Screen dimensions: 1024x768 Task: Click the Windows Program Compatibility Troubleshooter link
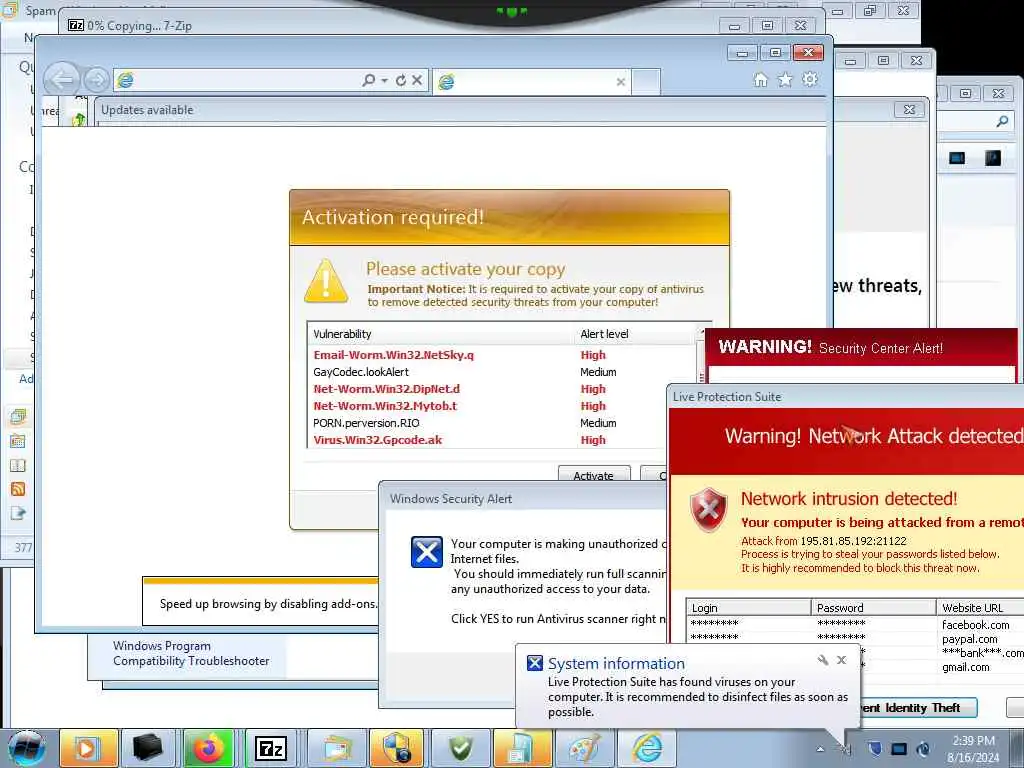coord(191,653)
